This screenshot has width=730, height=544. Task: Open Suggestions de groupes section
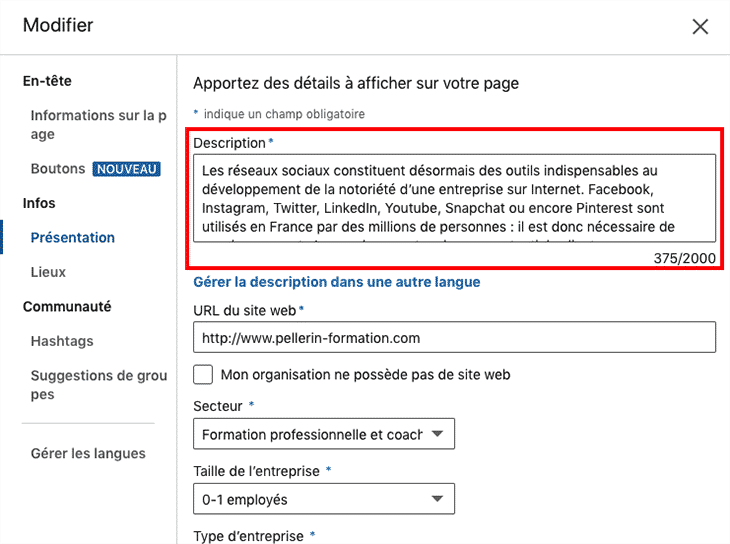[x=99, y=385]
